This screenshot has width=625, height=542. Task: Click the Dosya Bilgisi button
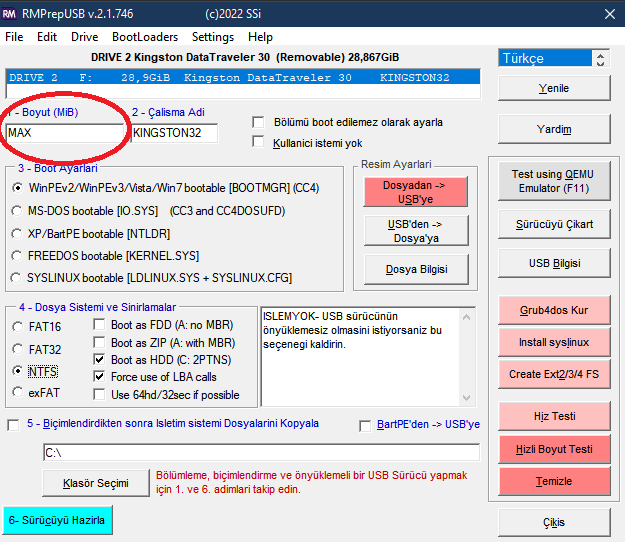tap(416, 269)
